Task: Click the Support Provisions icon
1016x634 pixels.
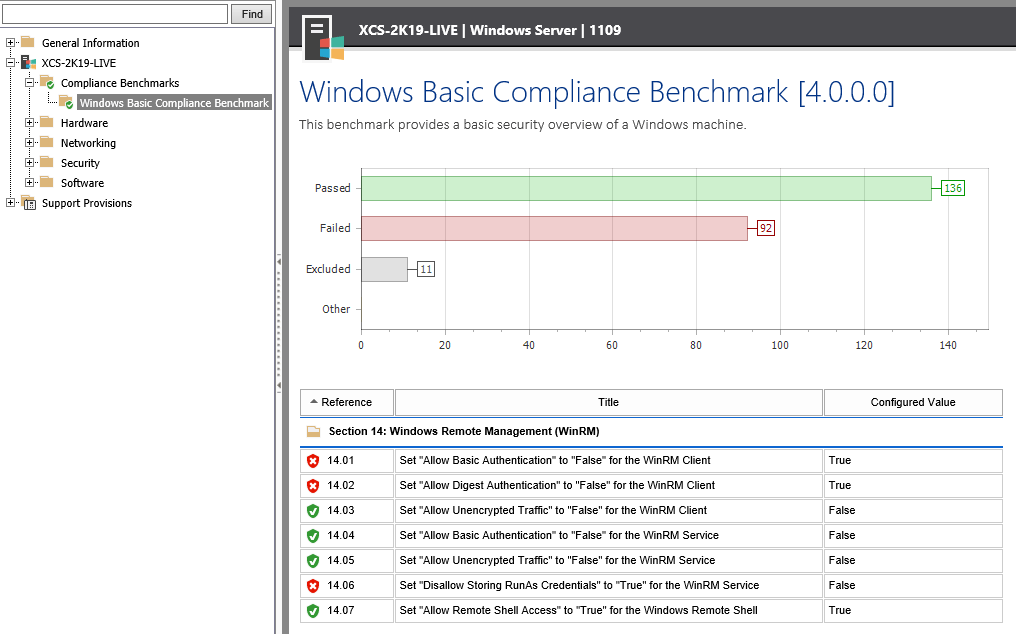Action: coord(26,202)
